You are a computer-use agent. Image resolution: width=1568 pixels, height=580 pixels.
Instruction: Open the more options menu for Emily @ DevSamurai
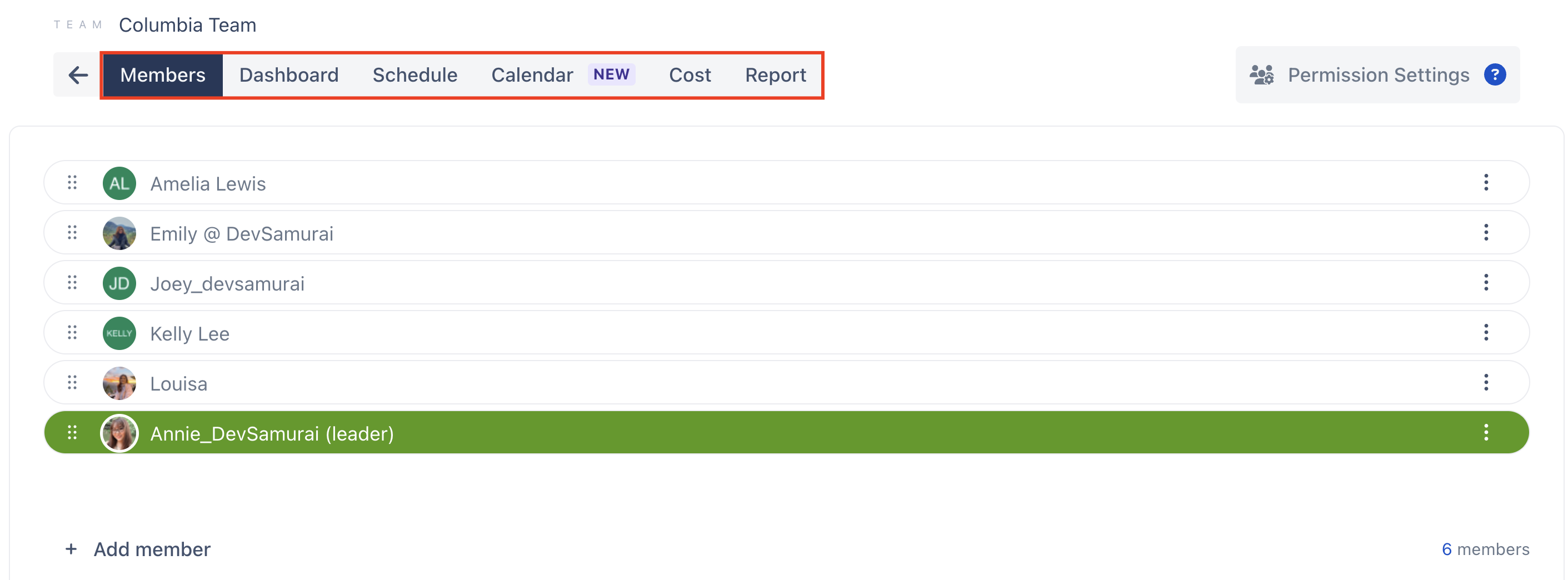1486,232
